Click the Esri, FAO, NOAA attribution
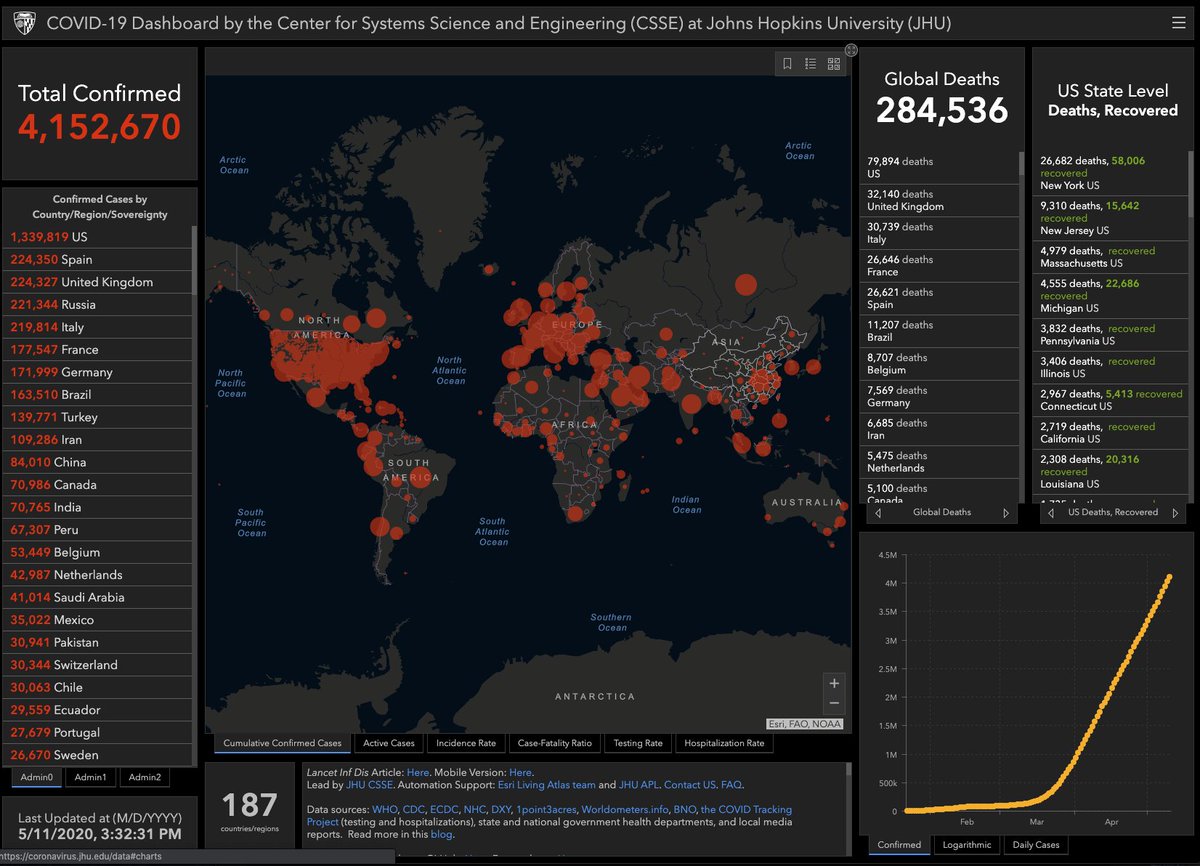The image size is (1200, 866). pyautogui.click(x=805, y=724)
